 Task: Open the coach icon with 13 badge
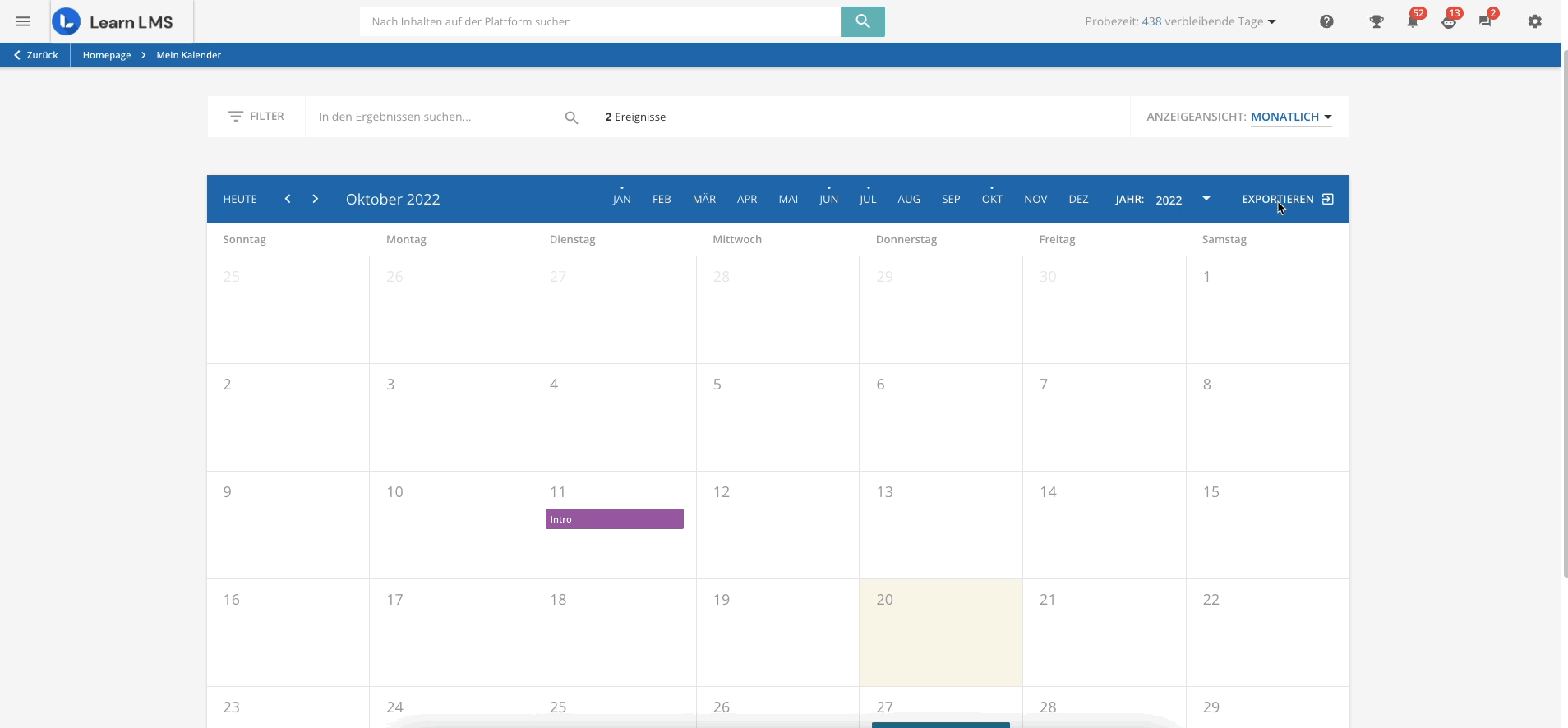(1450, 21)
